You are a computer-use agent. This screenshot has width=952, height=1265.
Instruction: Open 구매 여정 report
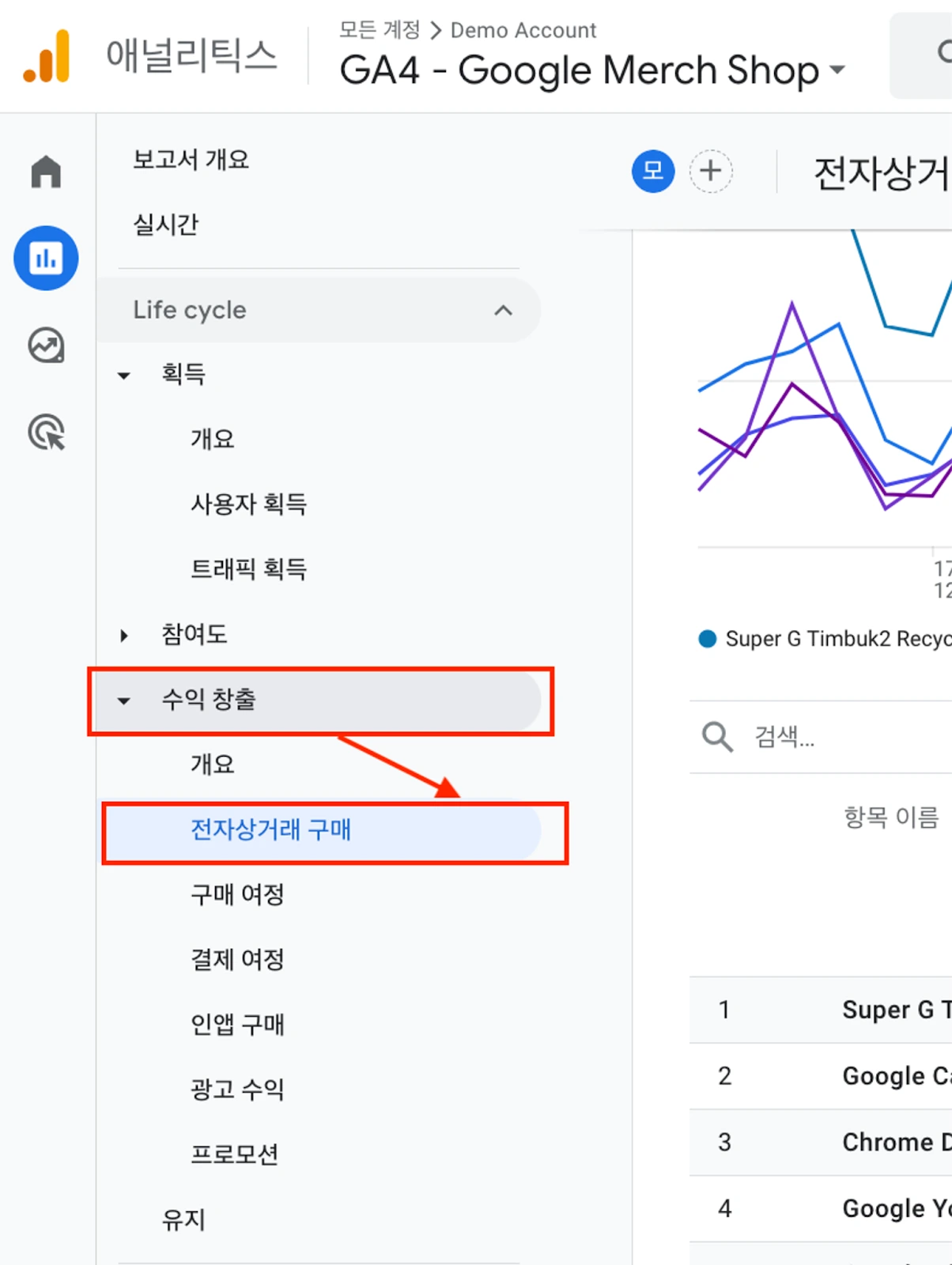tap(237, 895)
